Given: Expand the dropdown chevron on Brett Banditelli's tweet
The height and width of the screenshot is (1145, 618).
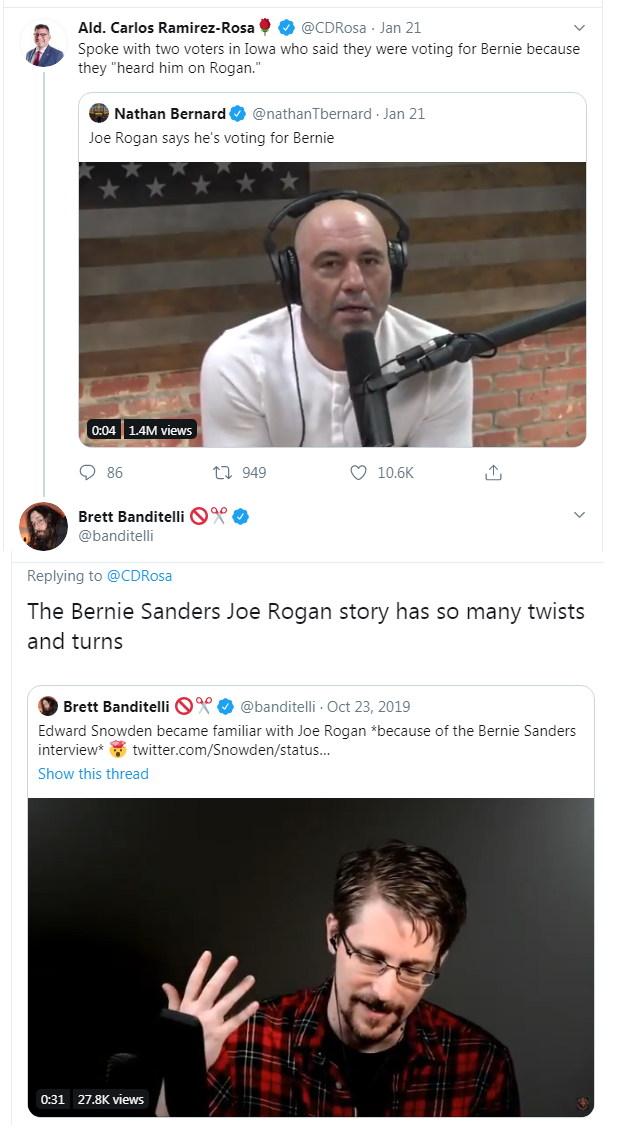Looking at the screenshot, I should 578,515.
